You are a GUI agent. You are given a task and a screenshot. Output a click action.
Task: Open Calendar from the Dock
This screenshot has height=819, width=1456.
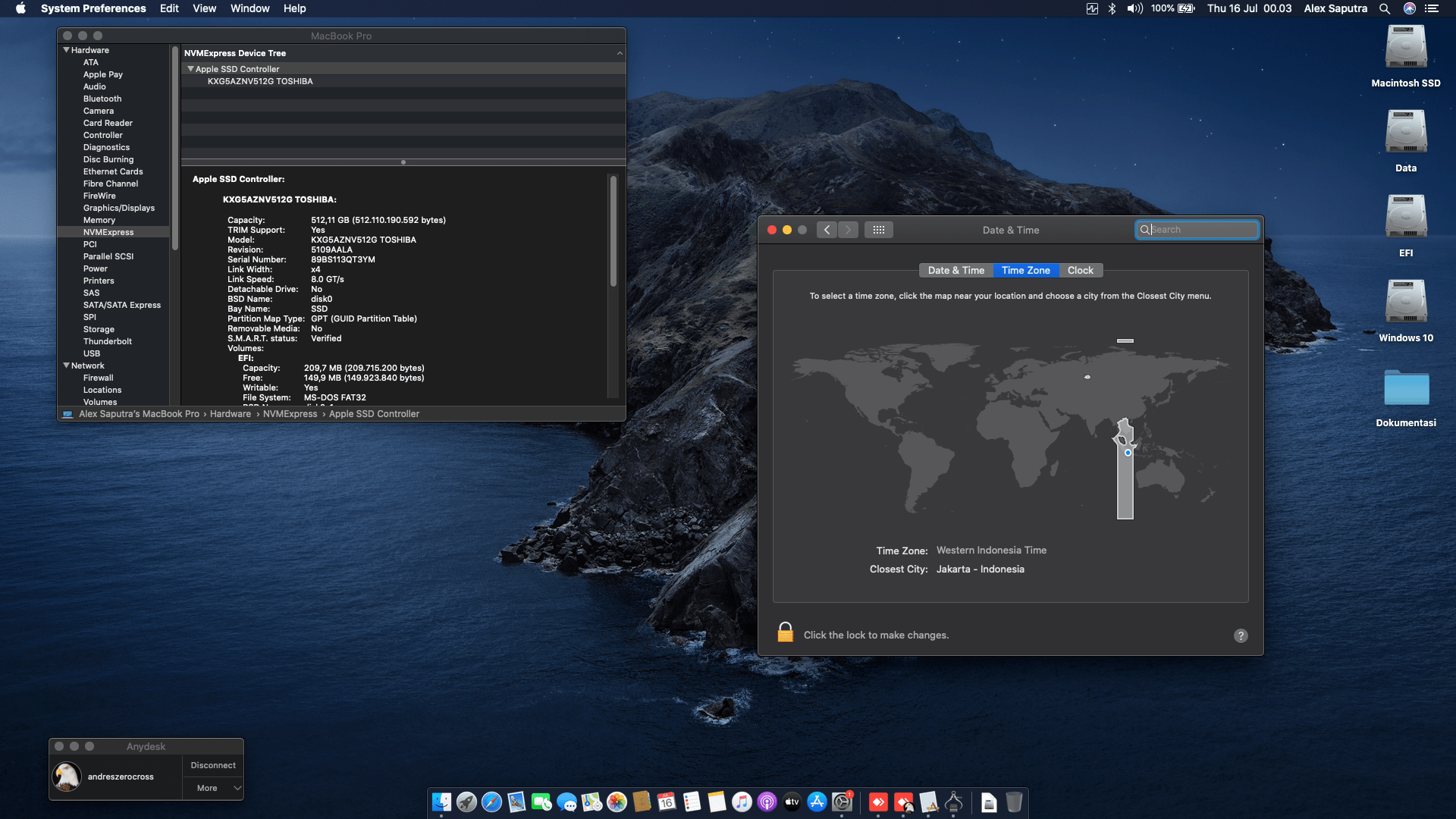click(x=665, y=802)
